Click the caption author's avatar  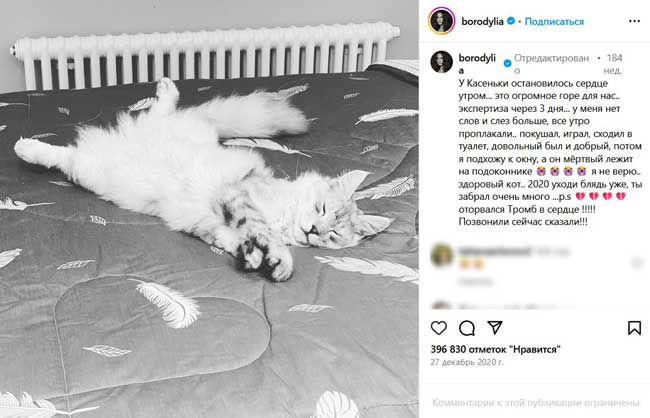[x=441, y=62]
